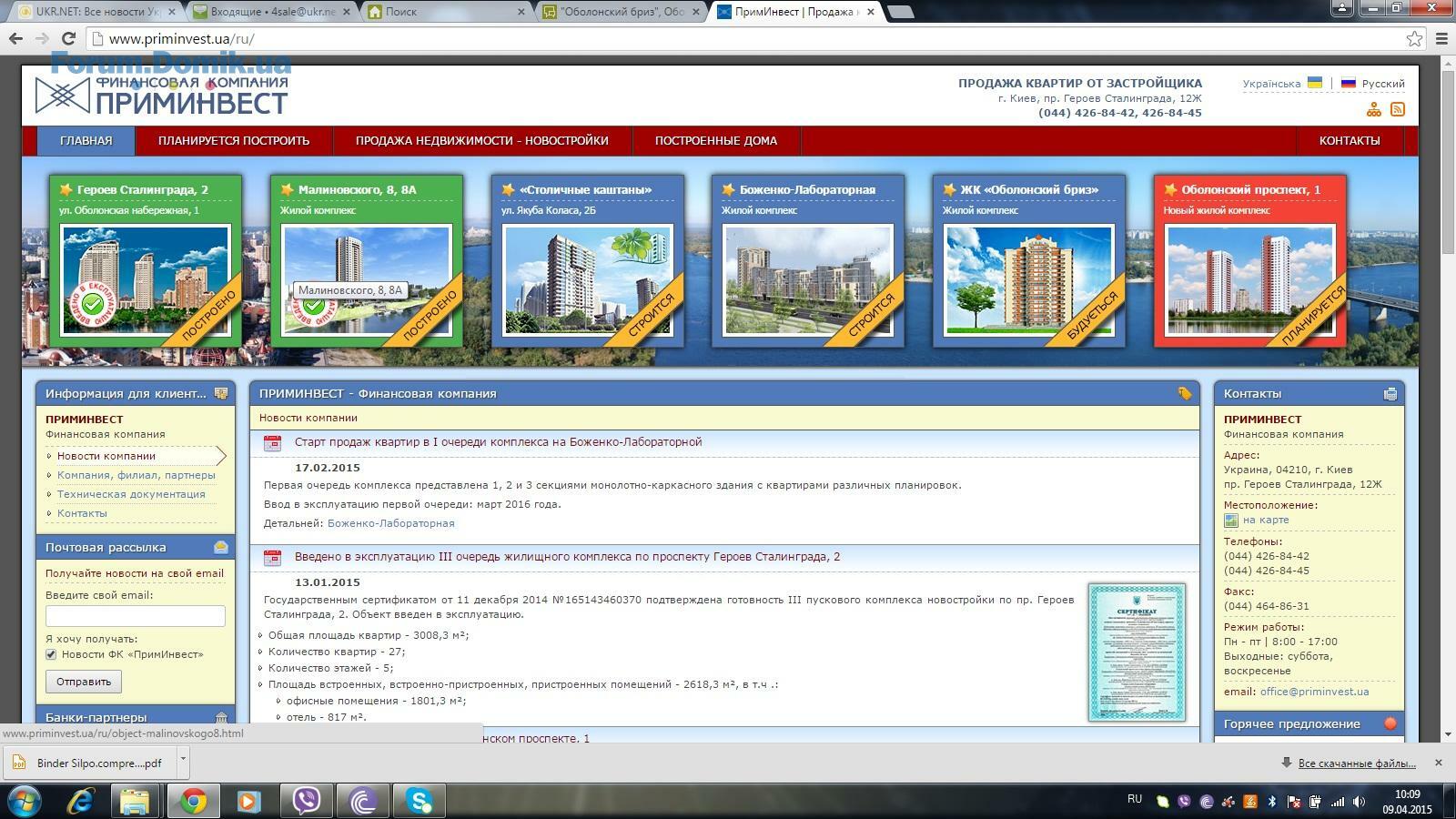1456x819 pixels.
Task: Click the tag icon in ПРИМИНВЕСТ news header
Action: pyautogui.click(x=1184, y=393)
